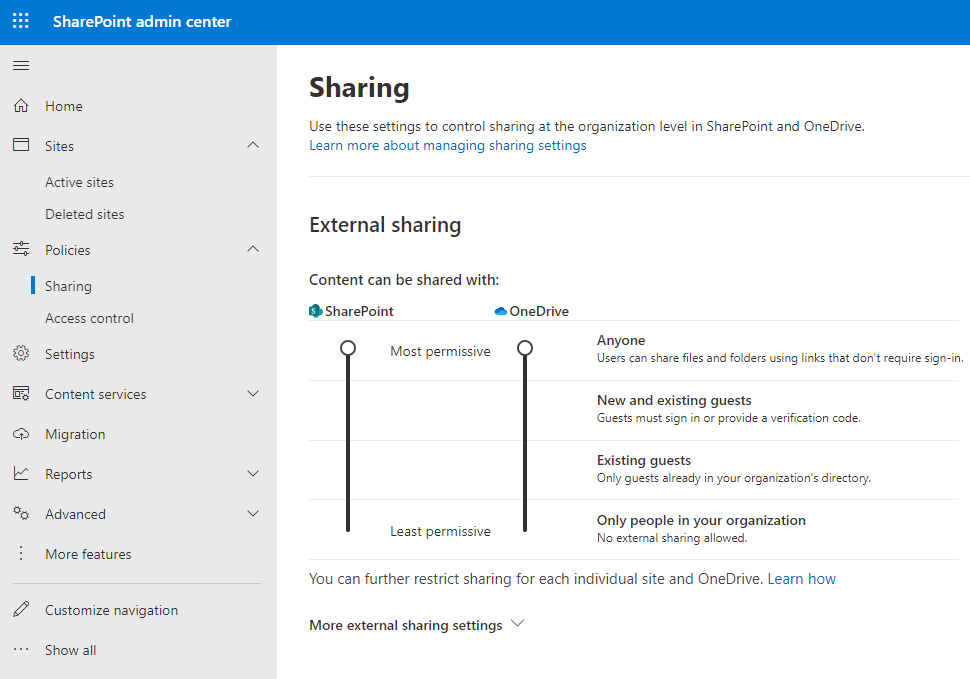
Task: Open the Learn how link
Action: [x=801, y=579]
